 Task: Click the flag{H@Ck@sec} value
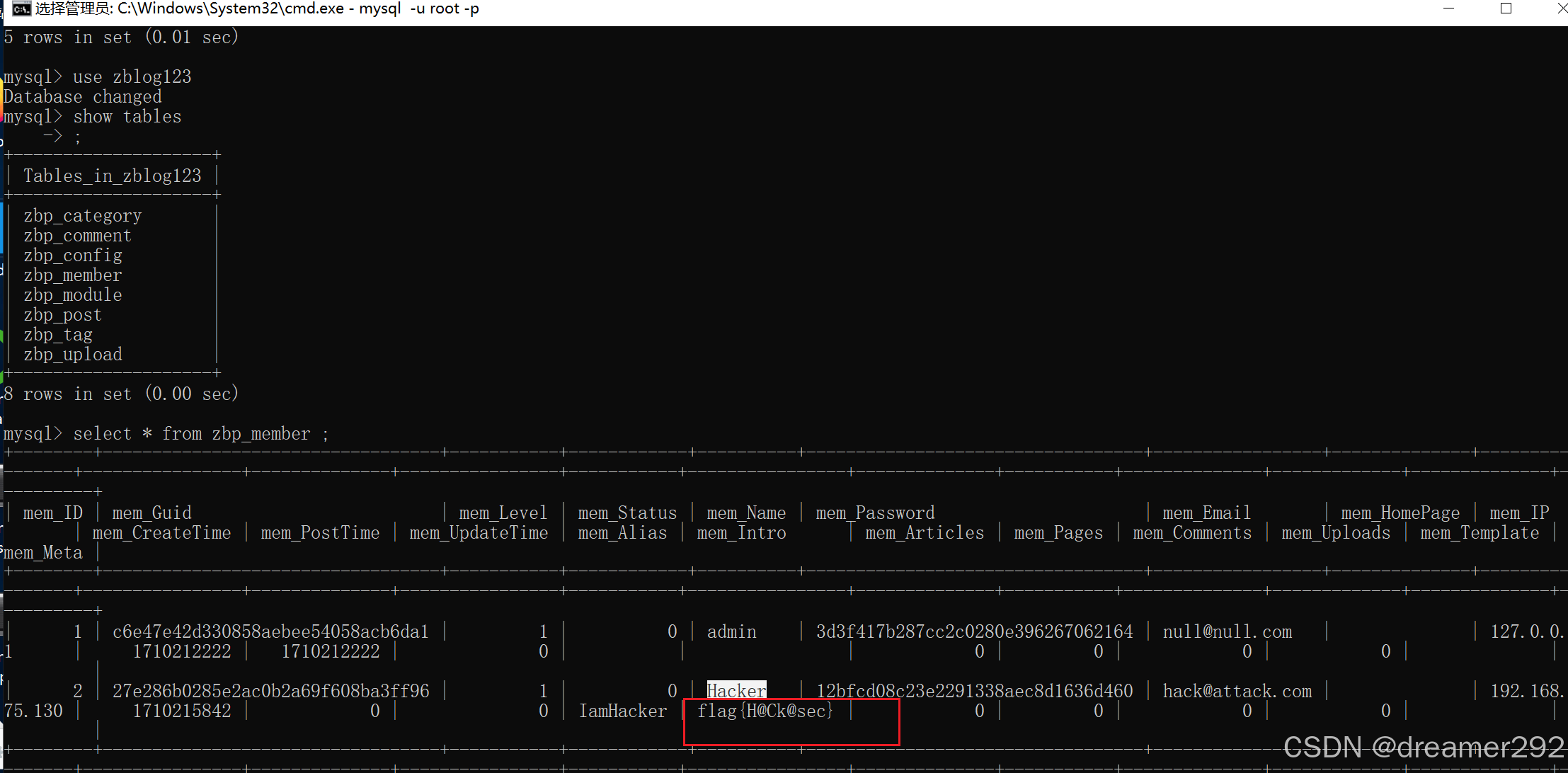[765, 711]
